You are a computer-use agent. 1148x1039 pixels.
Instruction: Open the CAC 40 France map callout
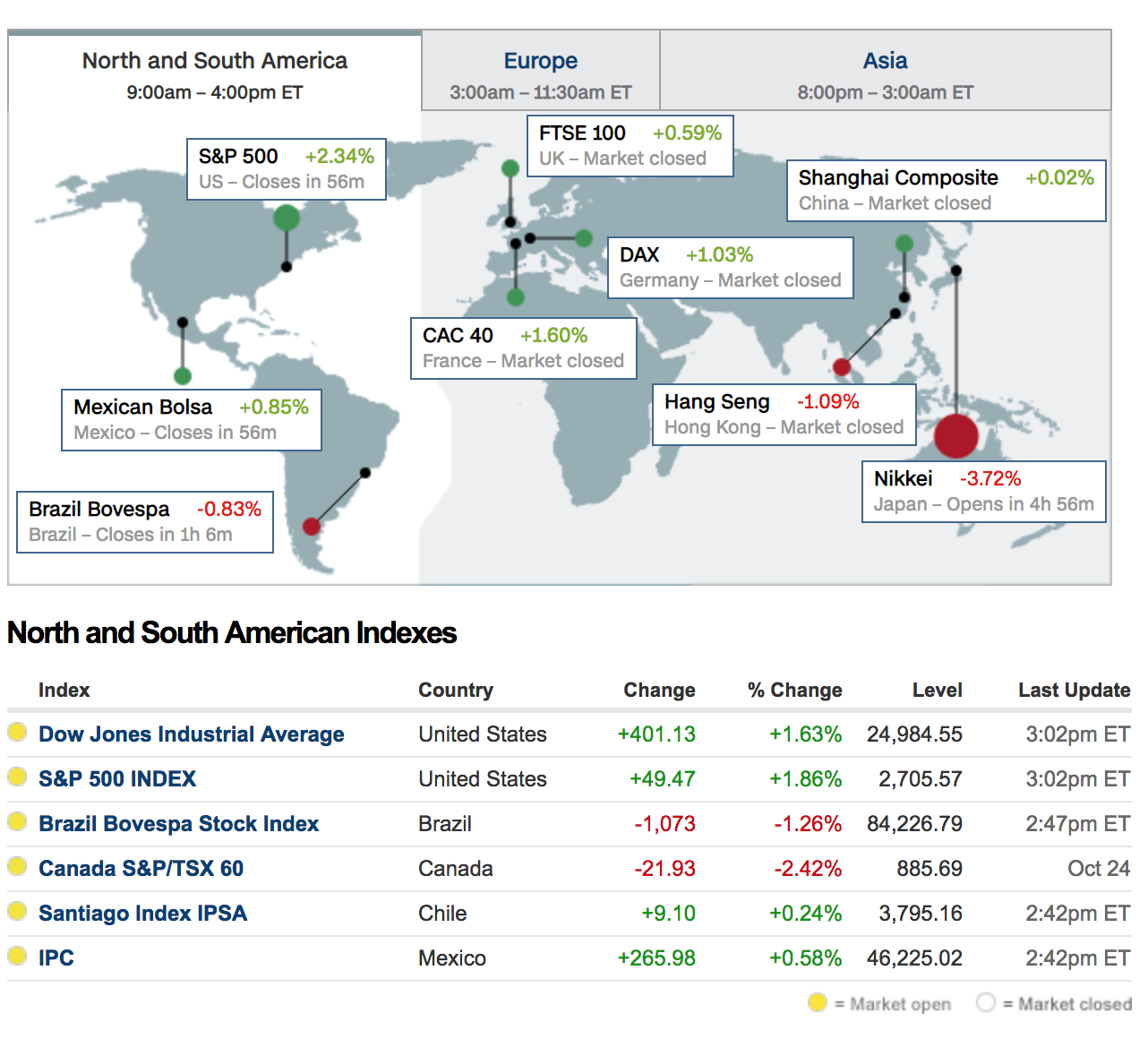pyautogui.click(x=524, y=348)
